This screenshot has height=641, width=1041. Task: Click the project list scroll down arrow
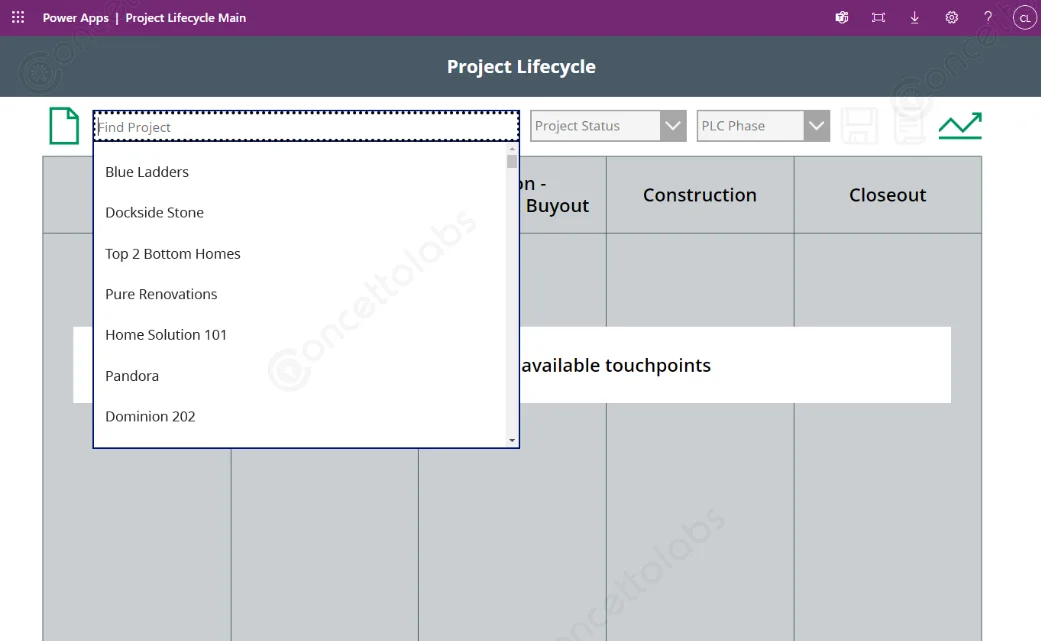(512, 440)
